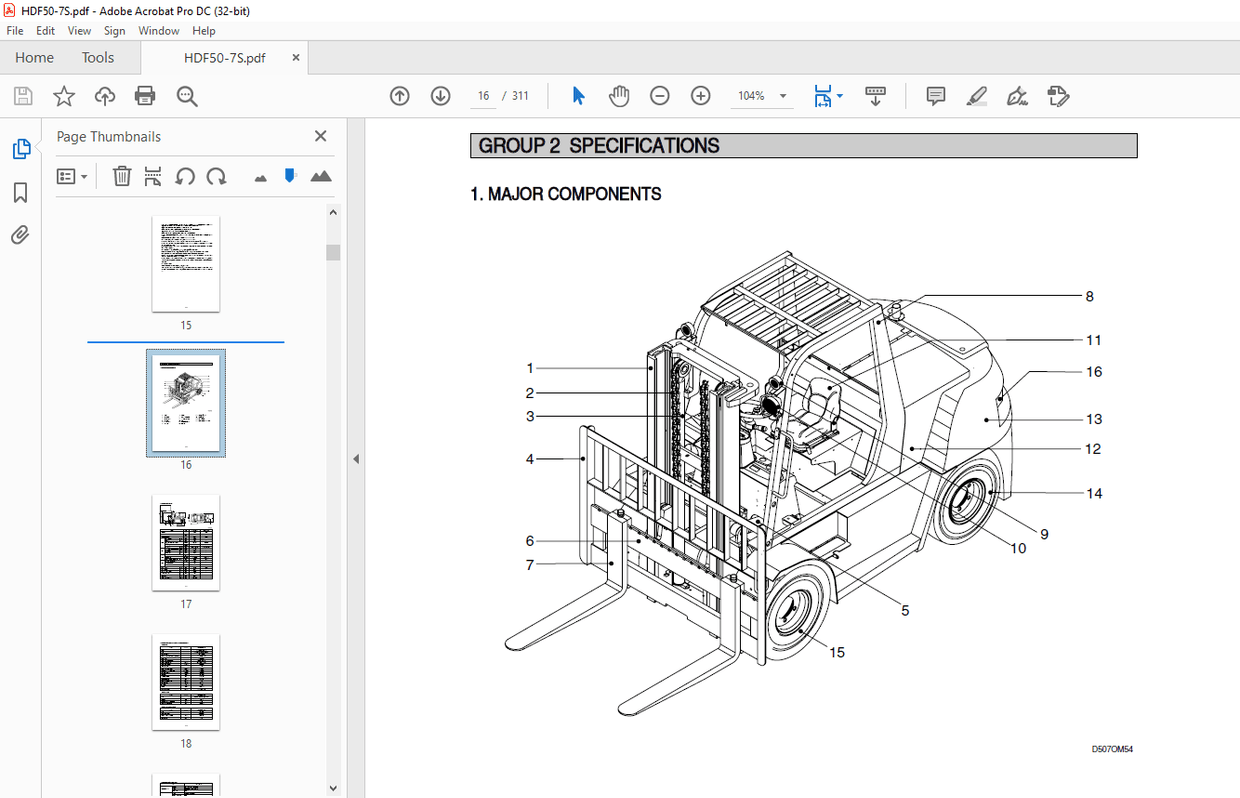Save the PDF file
Viewport: 1240px width, 798px height.
[22, 95]
